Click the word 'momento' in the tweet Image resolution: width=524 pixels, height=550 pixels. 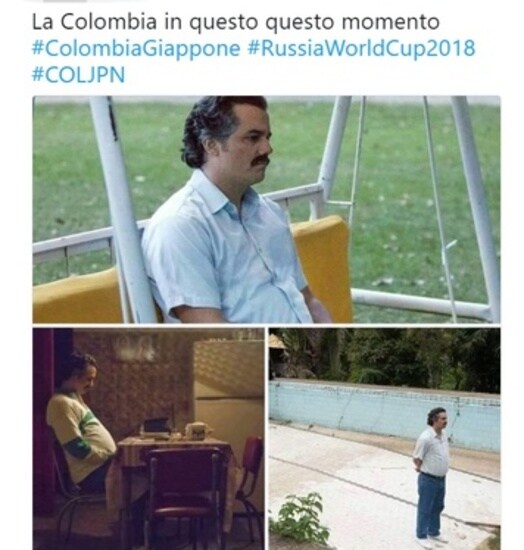pos(390,22)
